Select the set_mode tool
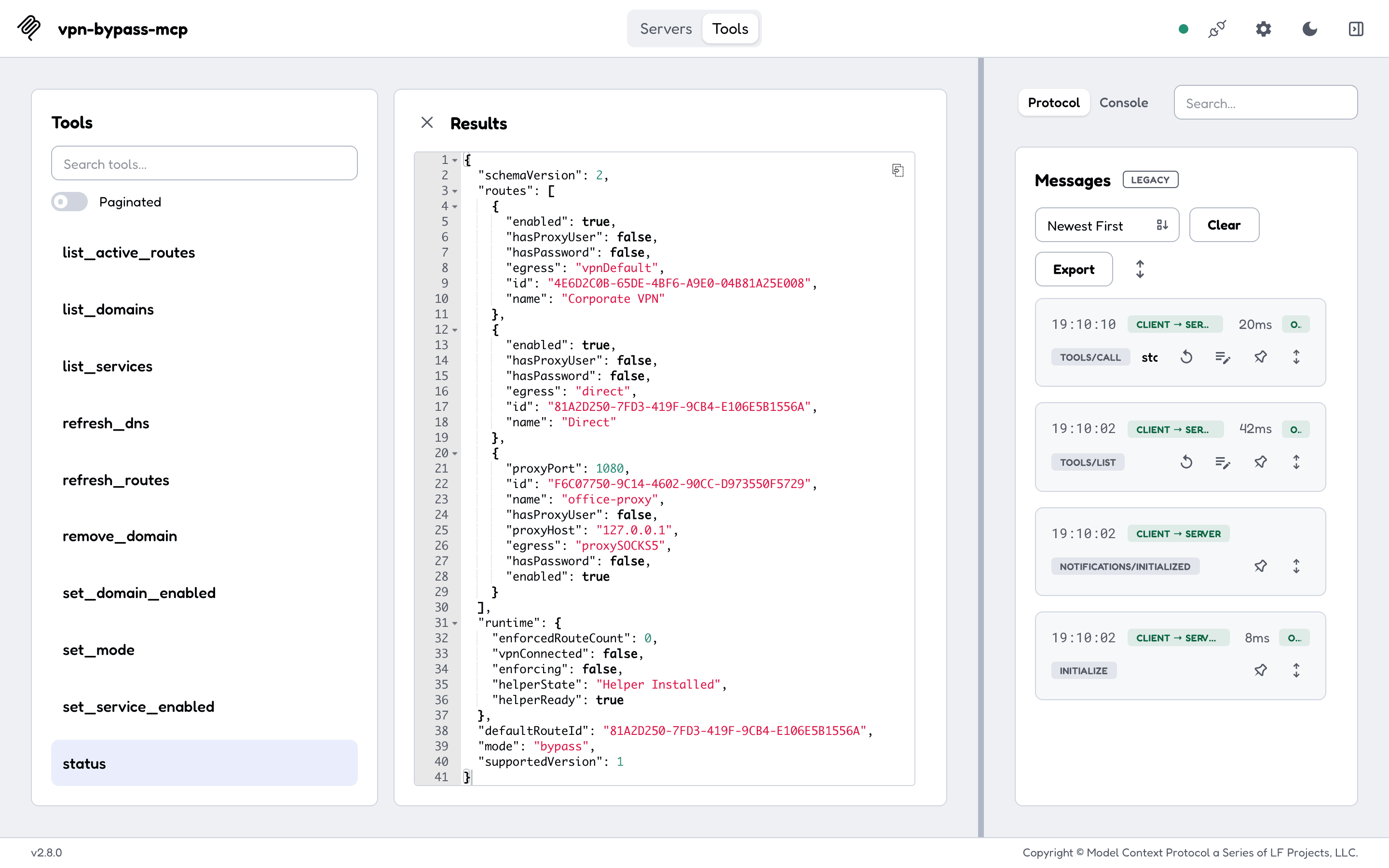The width and height of the screenshot is (1389, 868). (204, 650)
